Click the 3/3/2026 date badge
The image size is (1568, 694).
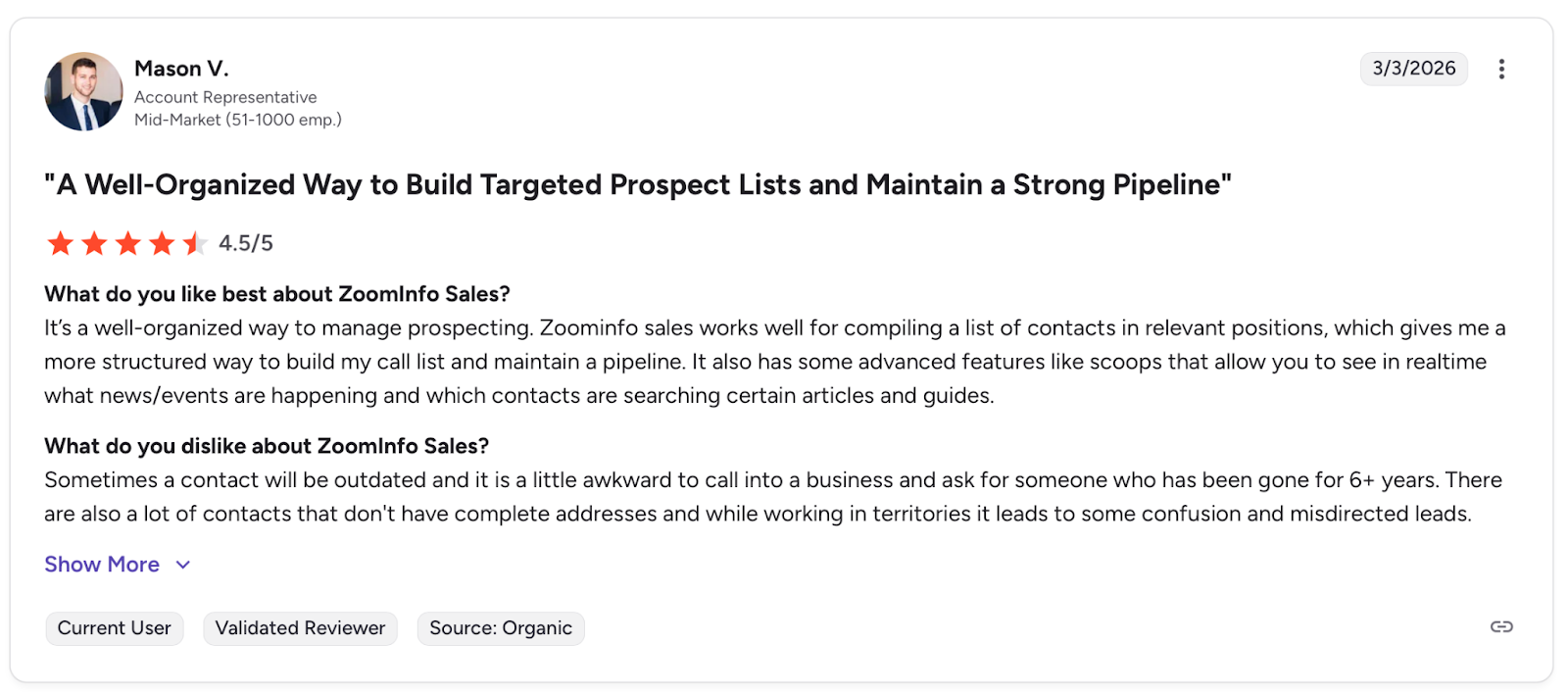pos(1413,69)
